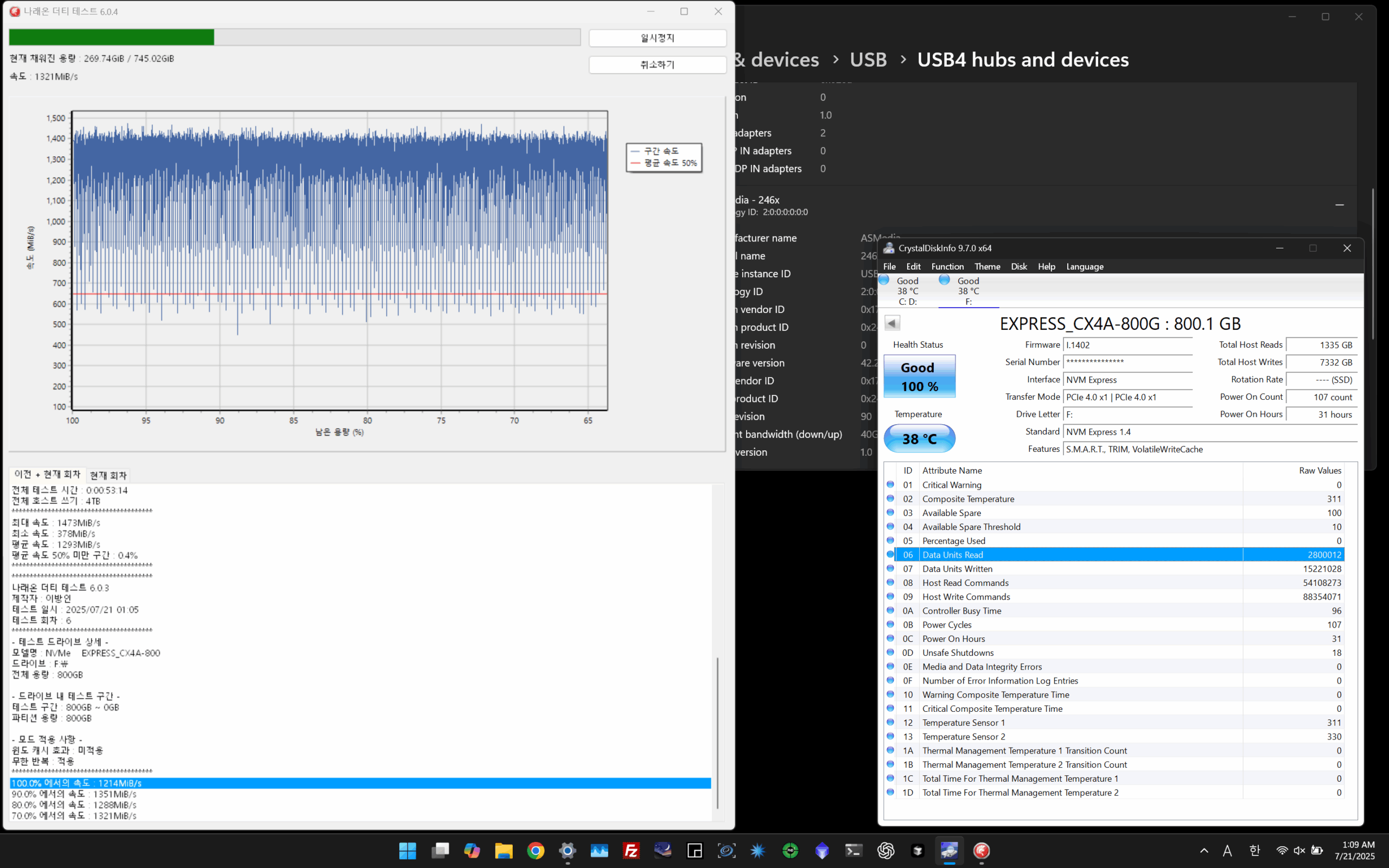Click the Transfer Mode PCIe 4.0 x1 field

point(1127,397)
